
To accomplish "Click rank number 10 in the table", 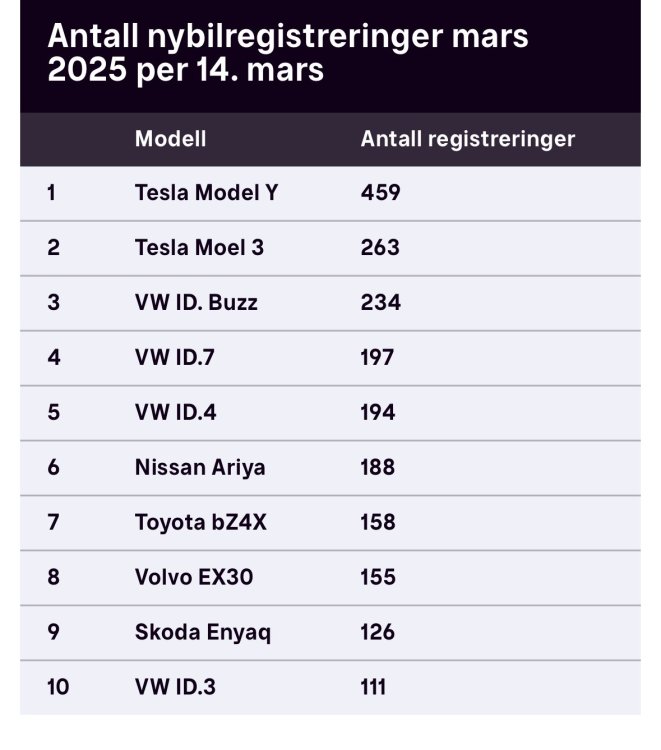I will pos(58,687).
